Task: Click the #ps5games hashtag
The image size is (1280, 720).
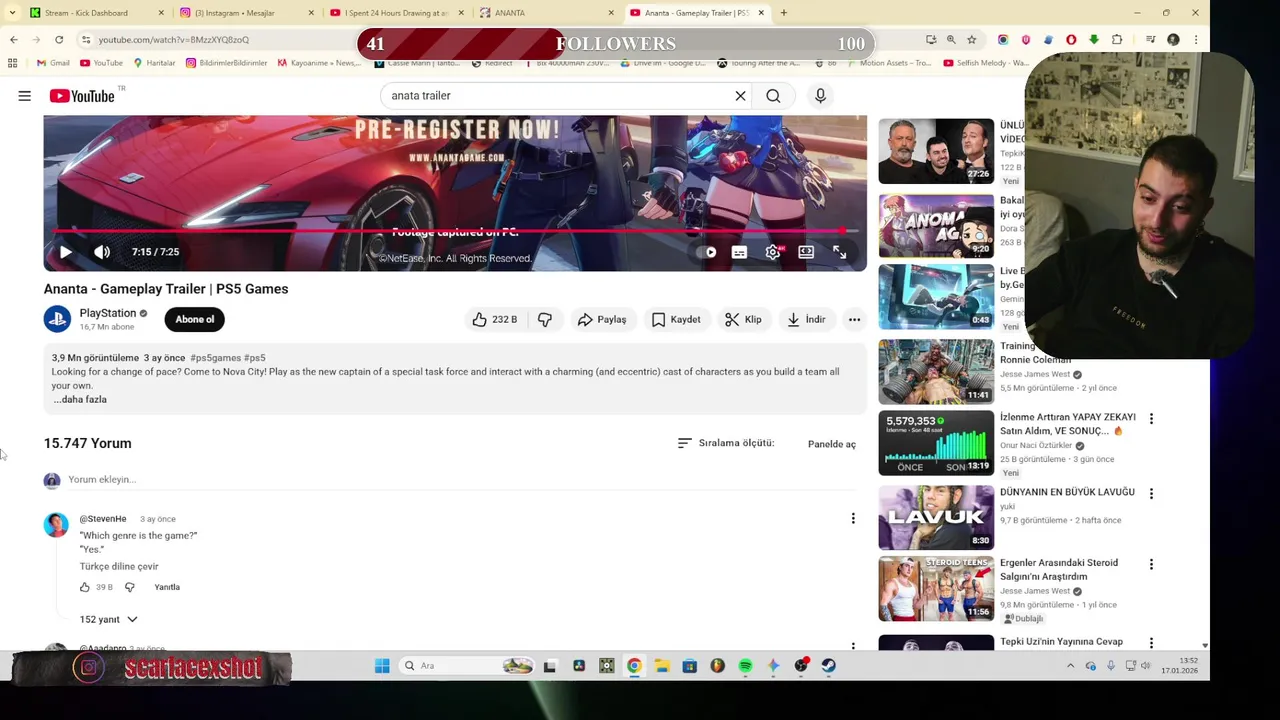Action: (215, 357)
